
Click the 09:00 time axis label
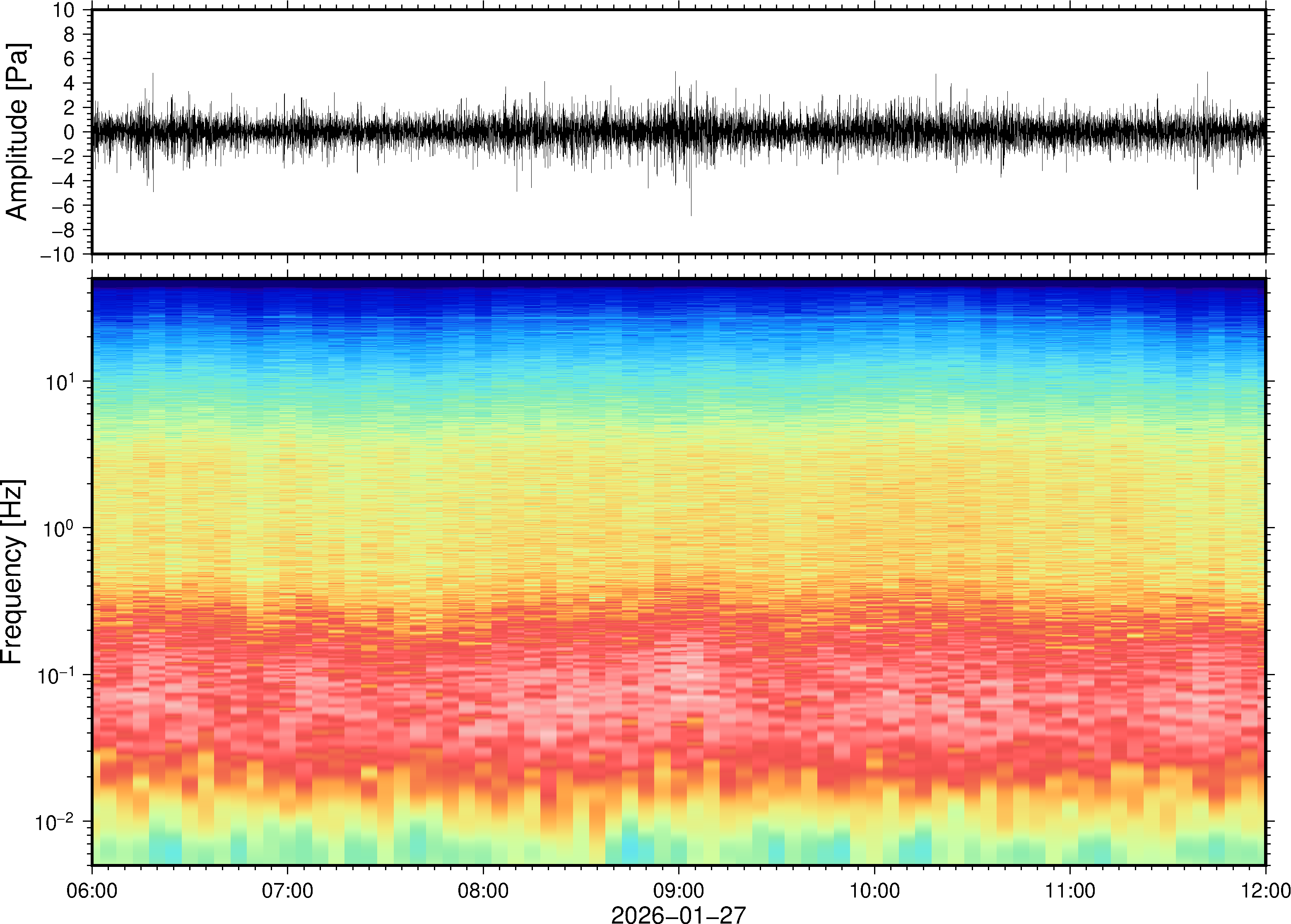tap(678, 890)
